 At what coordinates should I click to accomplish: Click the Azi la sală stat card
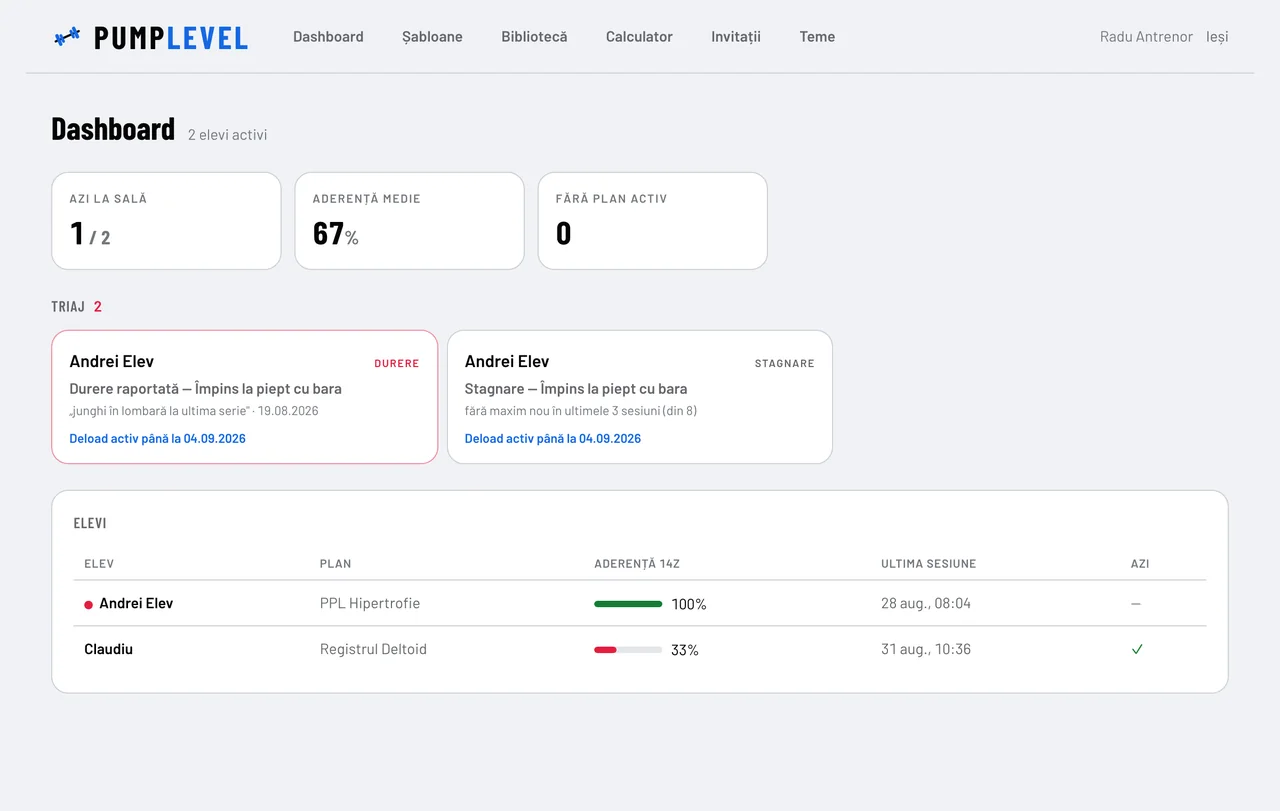pyautogui.click(x=166, y=221)
